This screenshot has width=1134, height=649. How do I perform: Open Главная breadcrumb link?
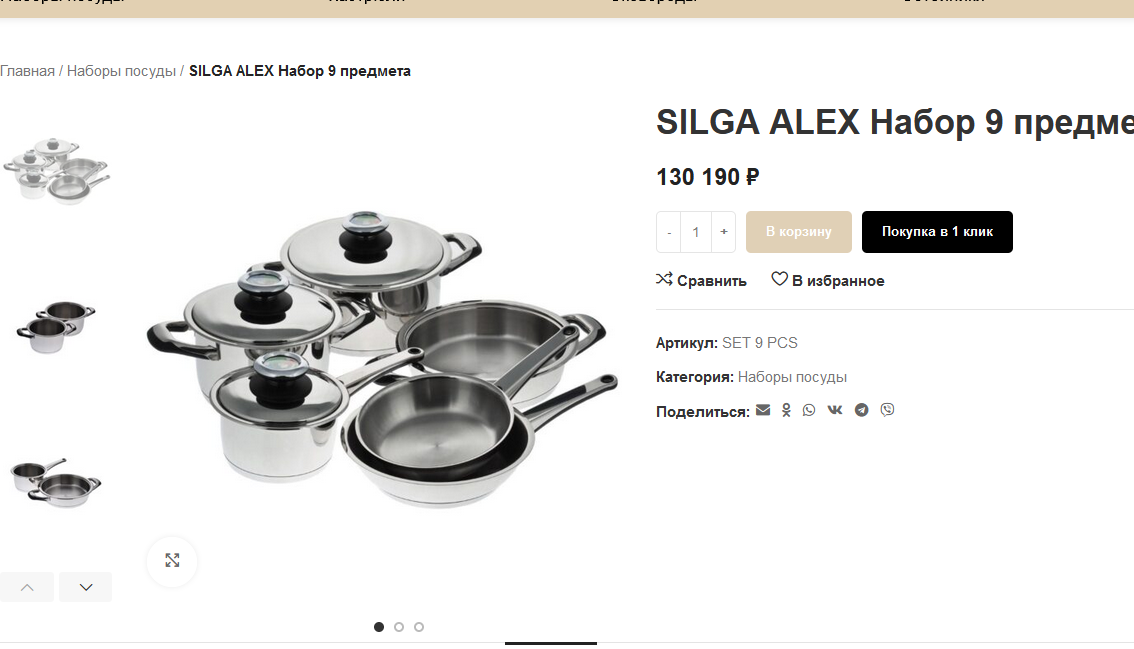[27, 71]
